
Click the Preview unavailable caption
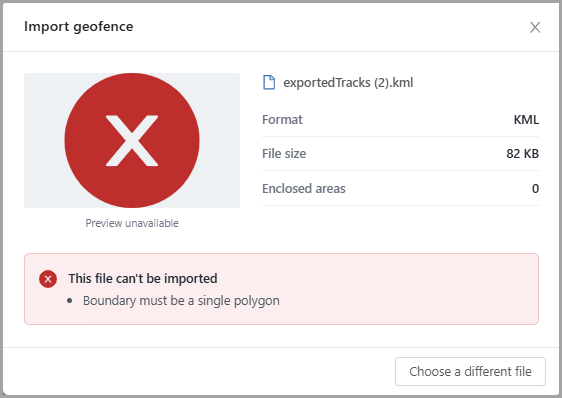[x=132, y=223]
